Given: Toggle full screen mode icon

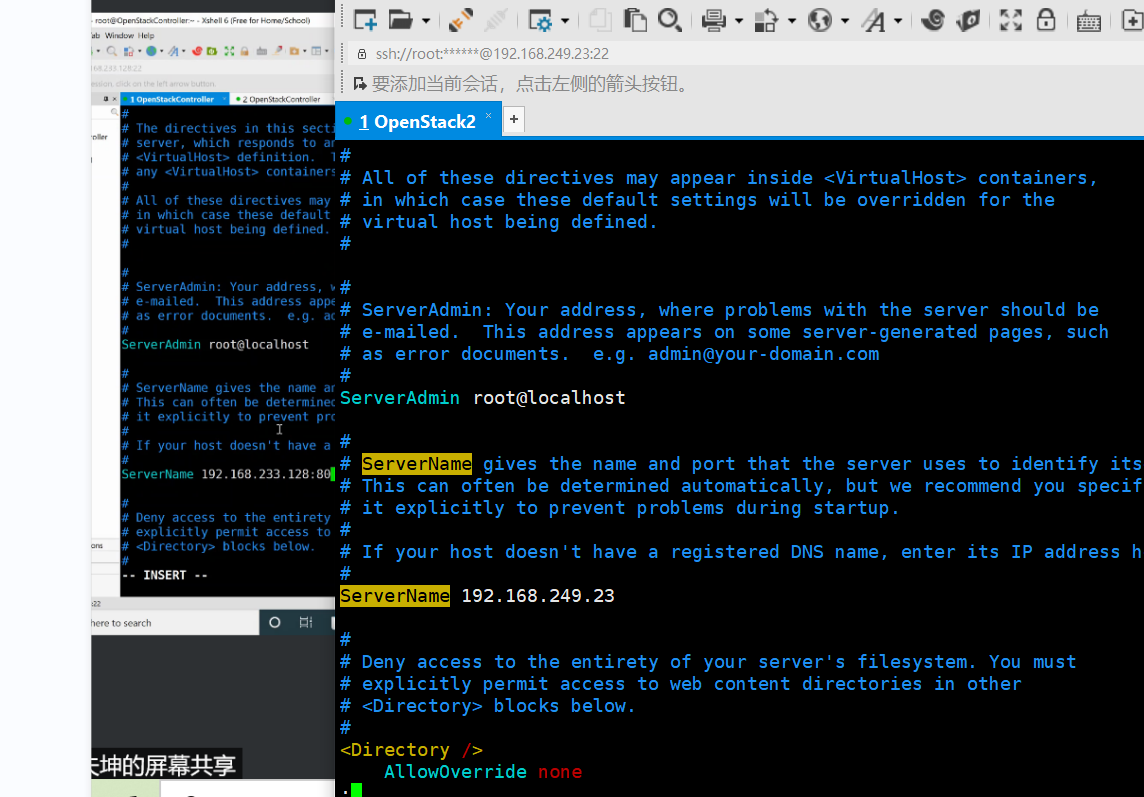Looking at the screenshot, I should tap(1010, 20).
